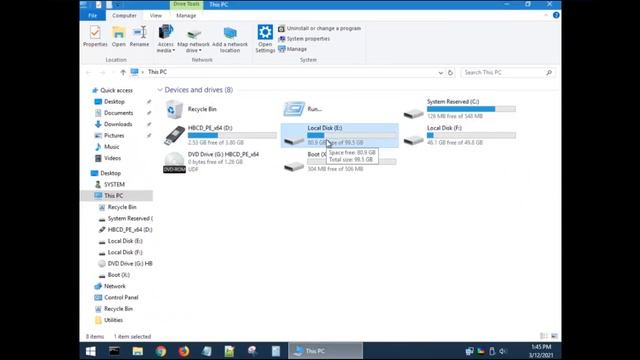Screen dimensions: 640x360
Task: Click Properties icon in quick access toolbar
Action: pyautogui.click(x=98, y=4)
